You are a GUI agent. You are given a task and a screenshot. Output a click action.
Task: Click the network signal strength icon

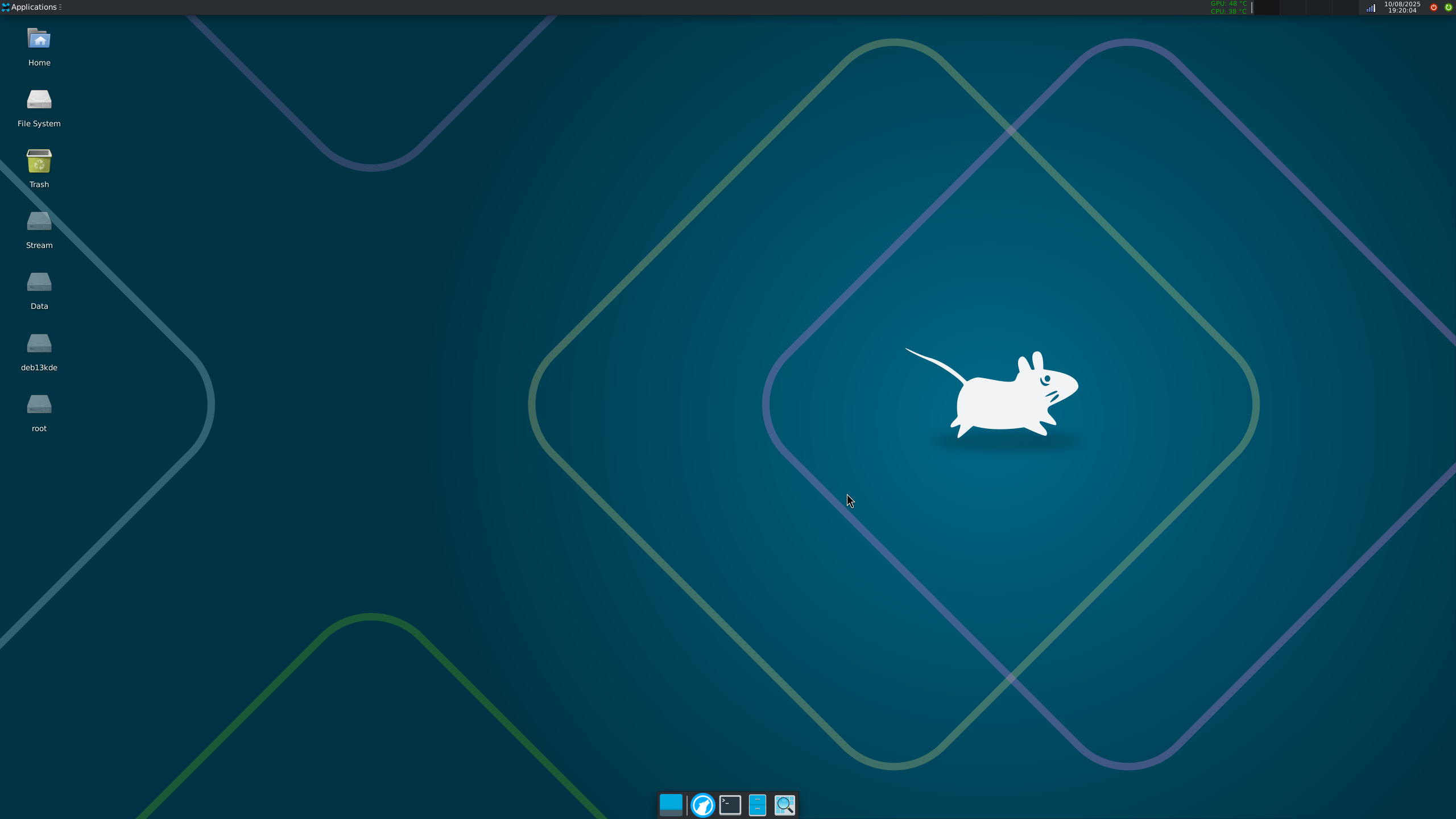[1371, 8]
